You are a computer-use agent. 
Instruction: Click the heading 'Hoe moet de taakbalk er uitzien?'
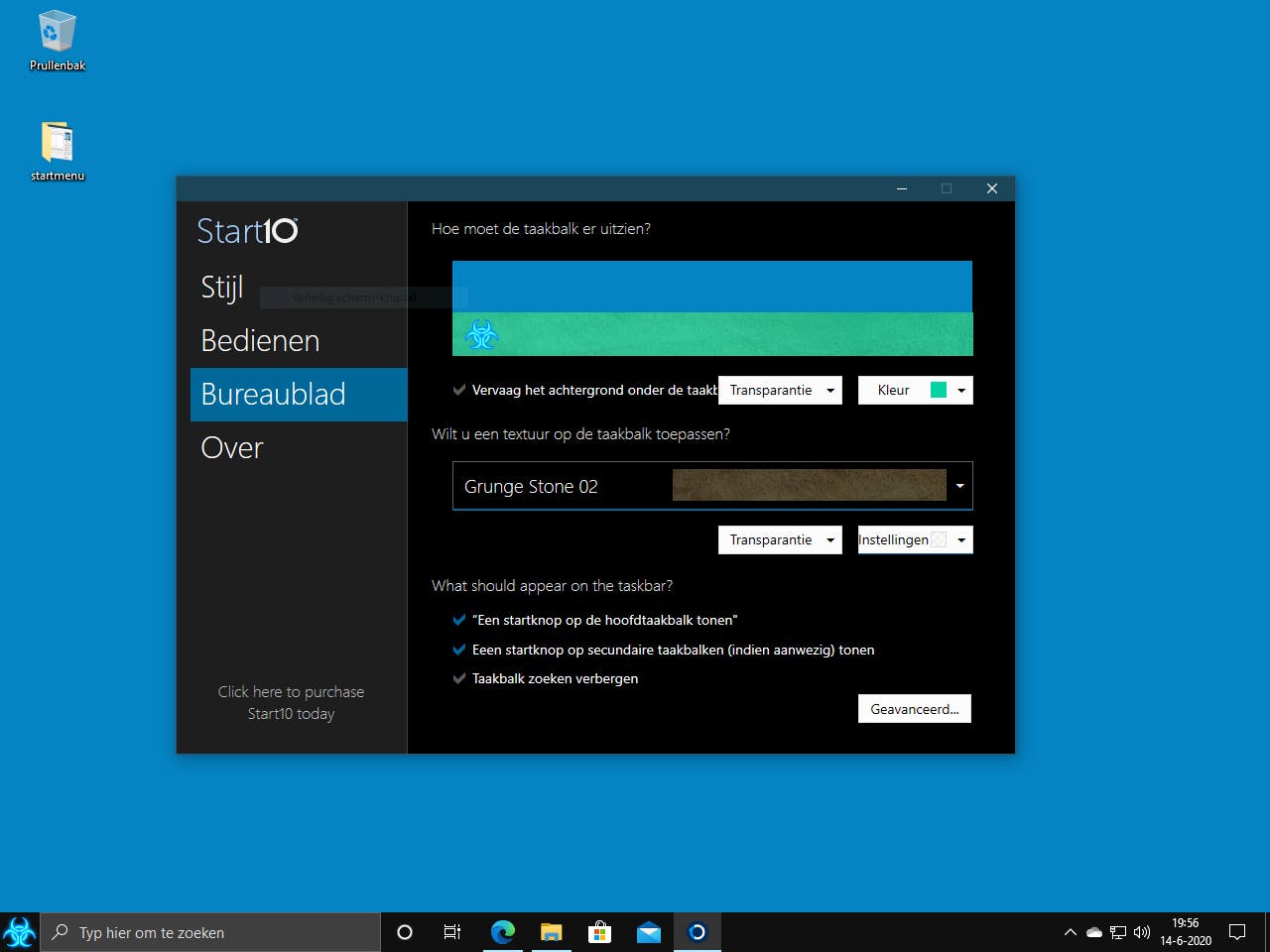click(x=541, y=228)
